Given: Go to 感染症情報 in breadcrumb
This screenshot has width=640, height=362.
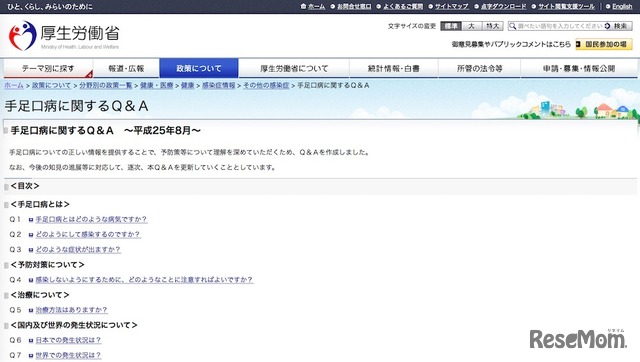Looking at the screenshot, I should [219, 85].
